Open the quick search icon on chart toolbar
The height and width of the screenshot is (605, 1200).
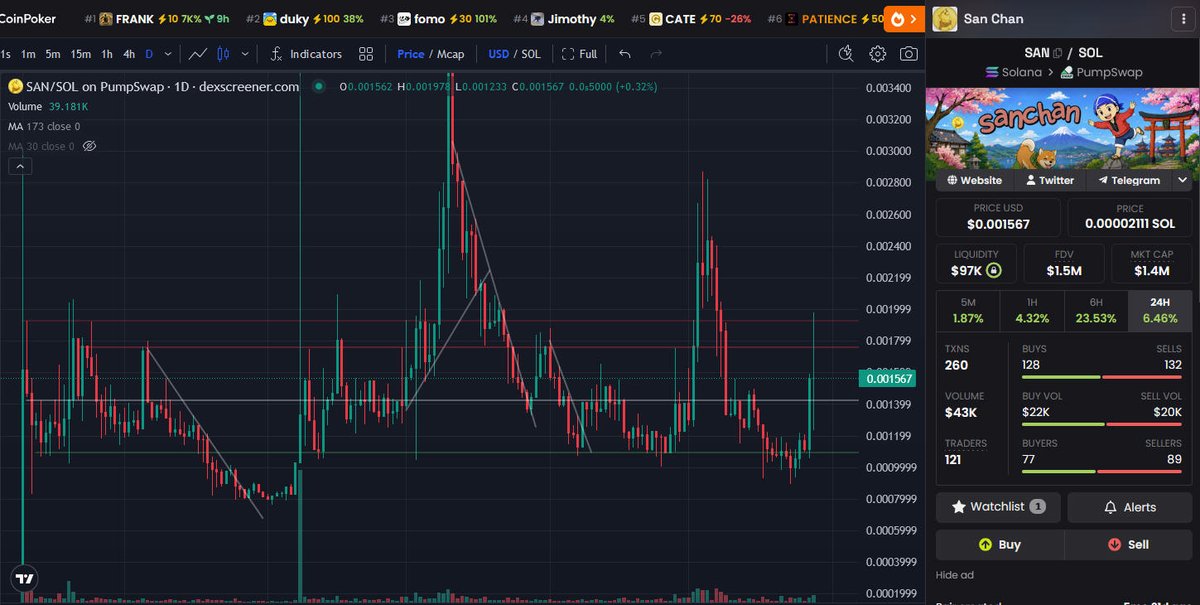(x=846, y=54)
